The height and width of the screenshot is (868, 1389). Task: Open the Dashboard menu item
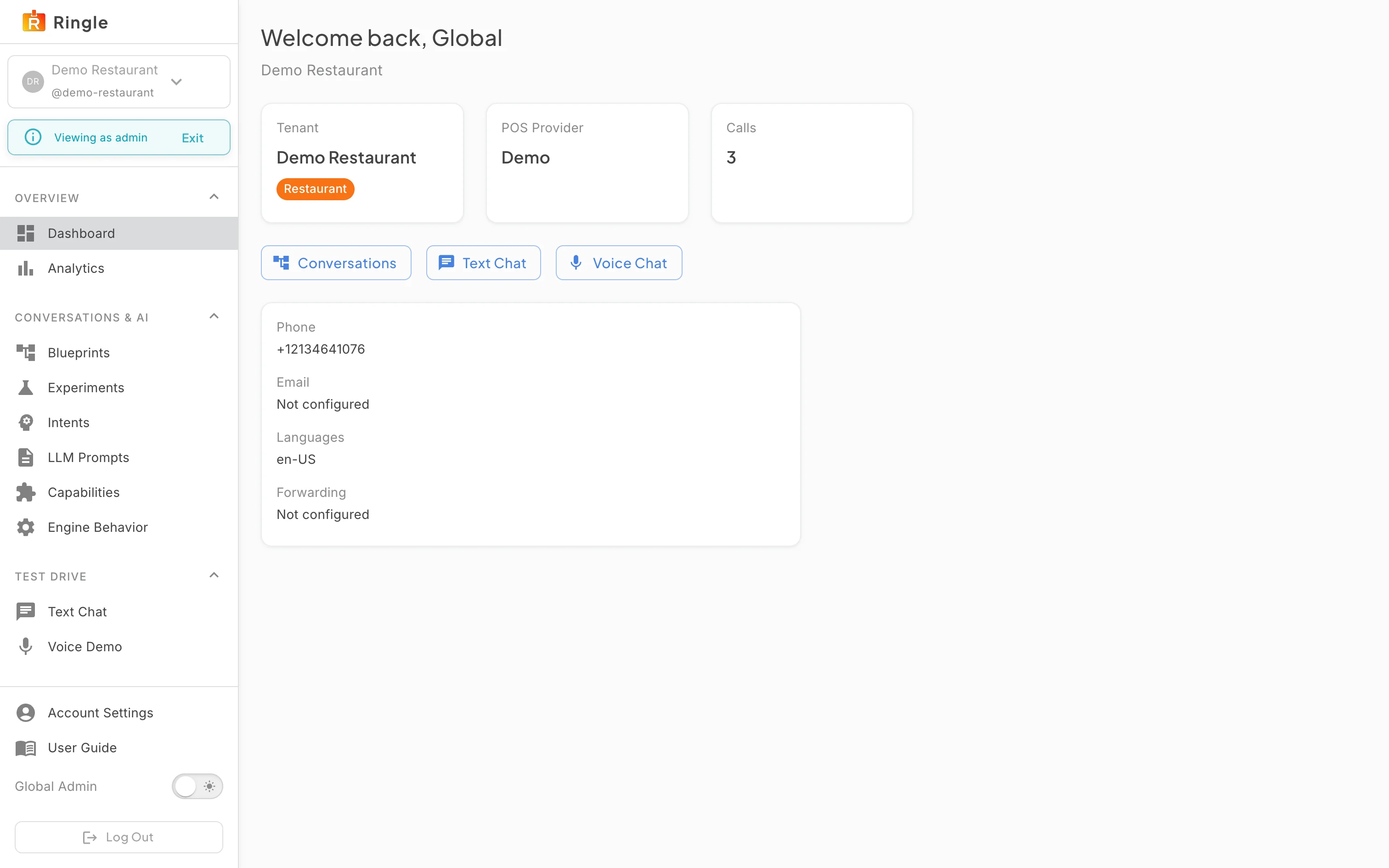[119, 233]
